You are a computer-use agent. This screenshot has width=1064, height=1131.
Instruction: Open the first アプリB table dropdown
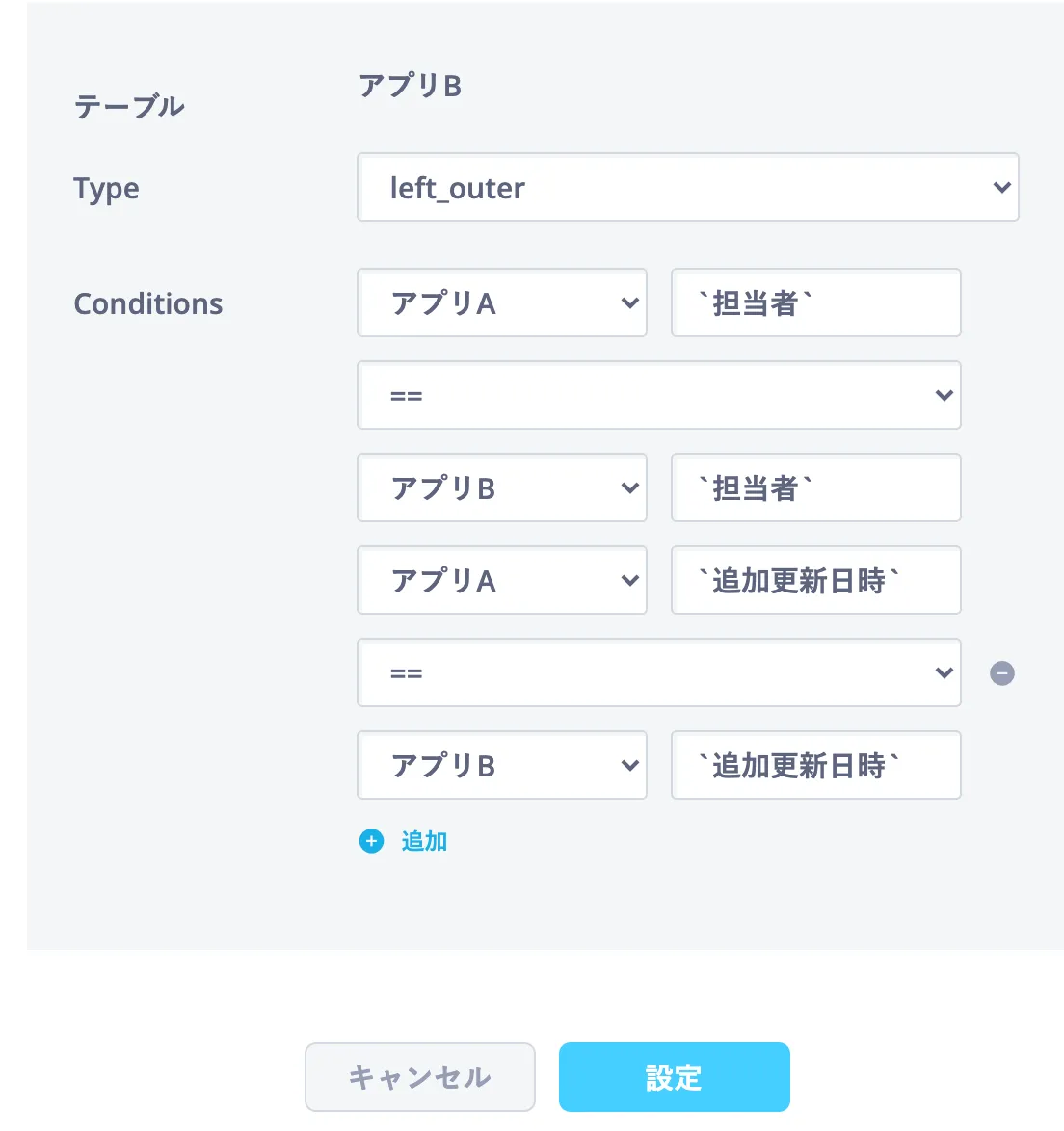[501, 488]
